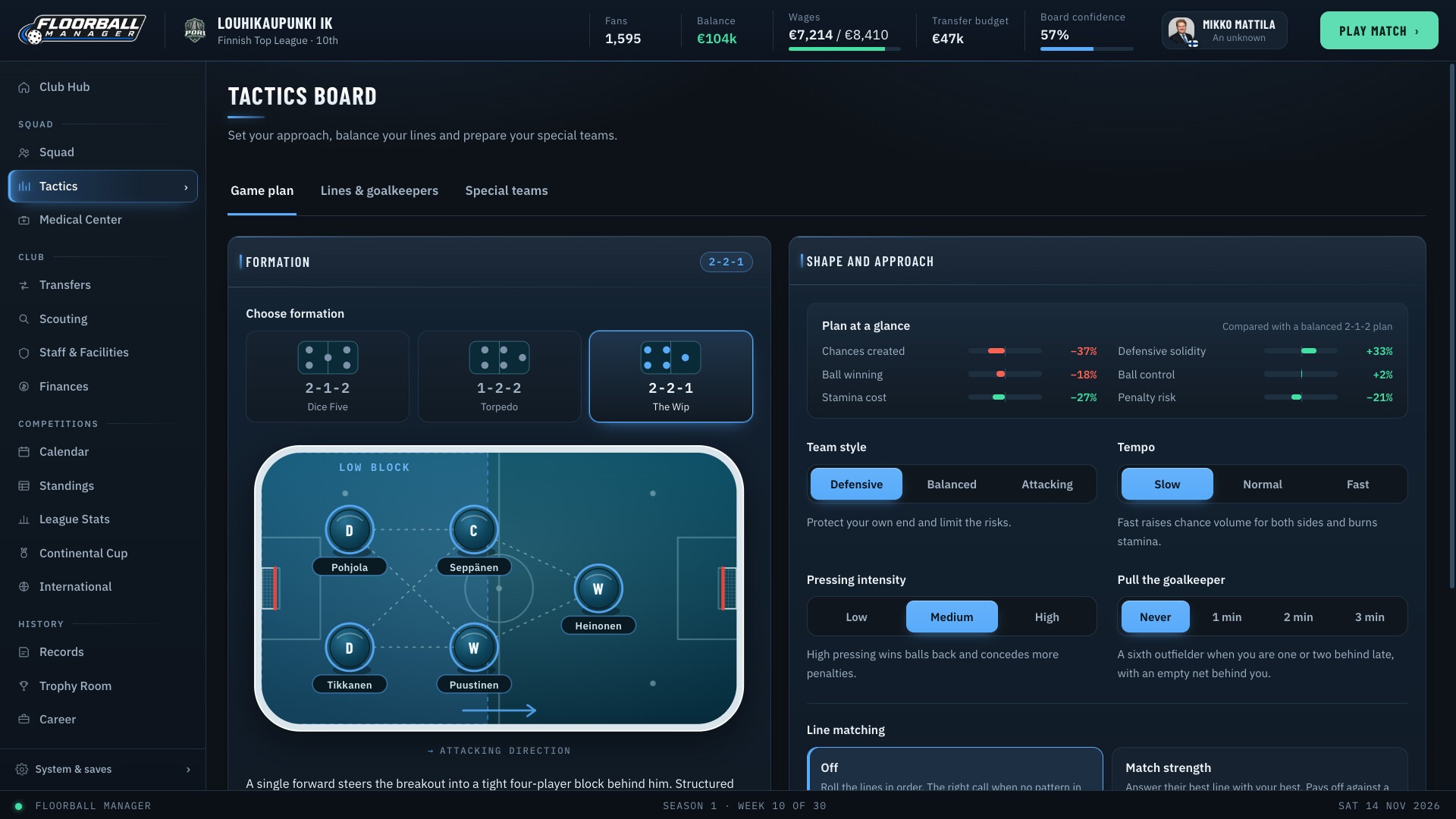Select Match strength line matching

(1259, 770)
